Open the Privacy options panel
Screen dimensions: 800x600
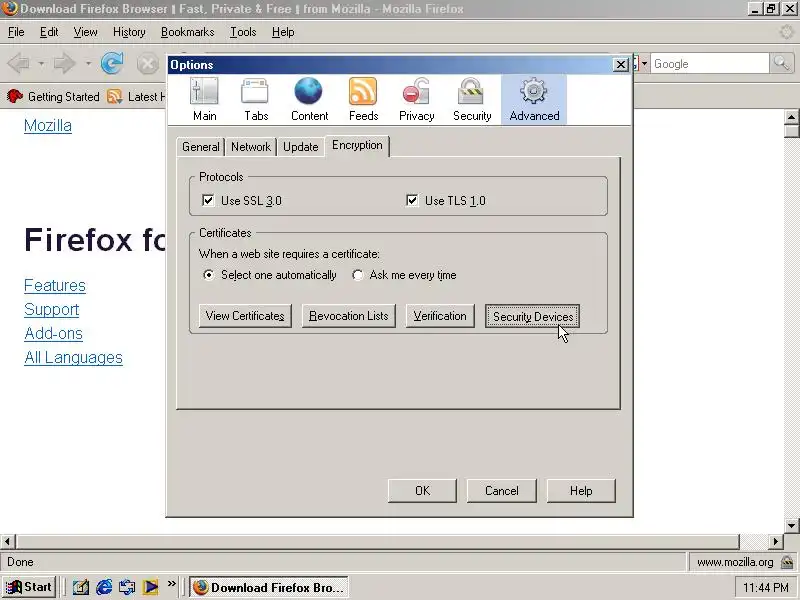pyautogui.click(x=416, y=100)
